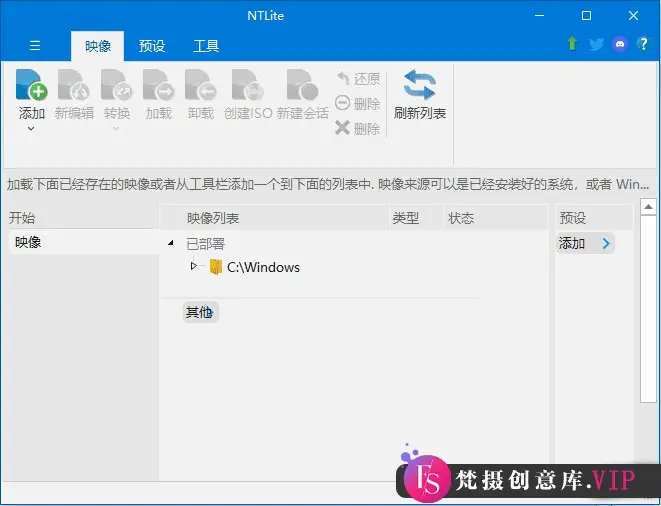Minimize the NTLite window
The image size is (661, 506).
(x=539, y=16)
